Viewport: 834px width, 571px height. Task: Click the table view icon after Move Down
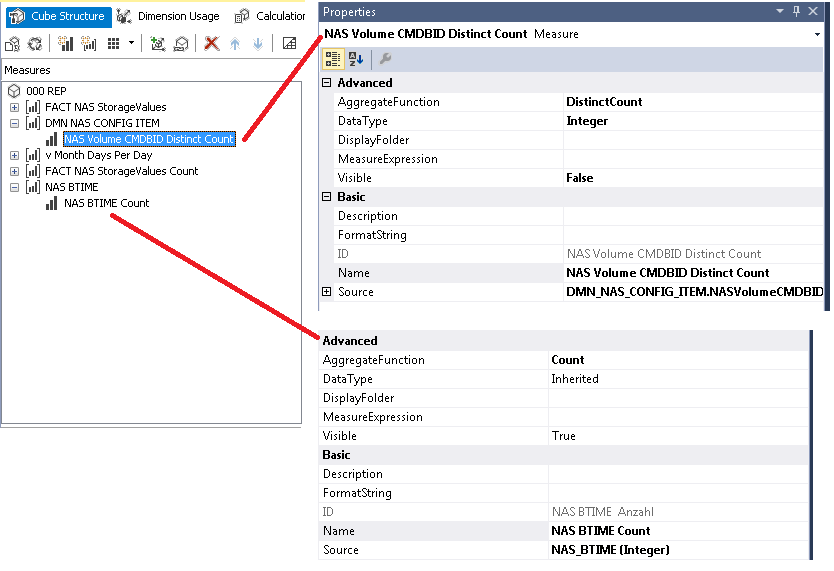click(289, 43)
